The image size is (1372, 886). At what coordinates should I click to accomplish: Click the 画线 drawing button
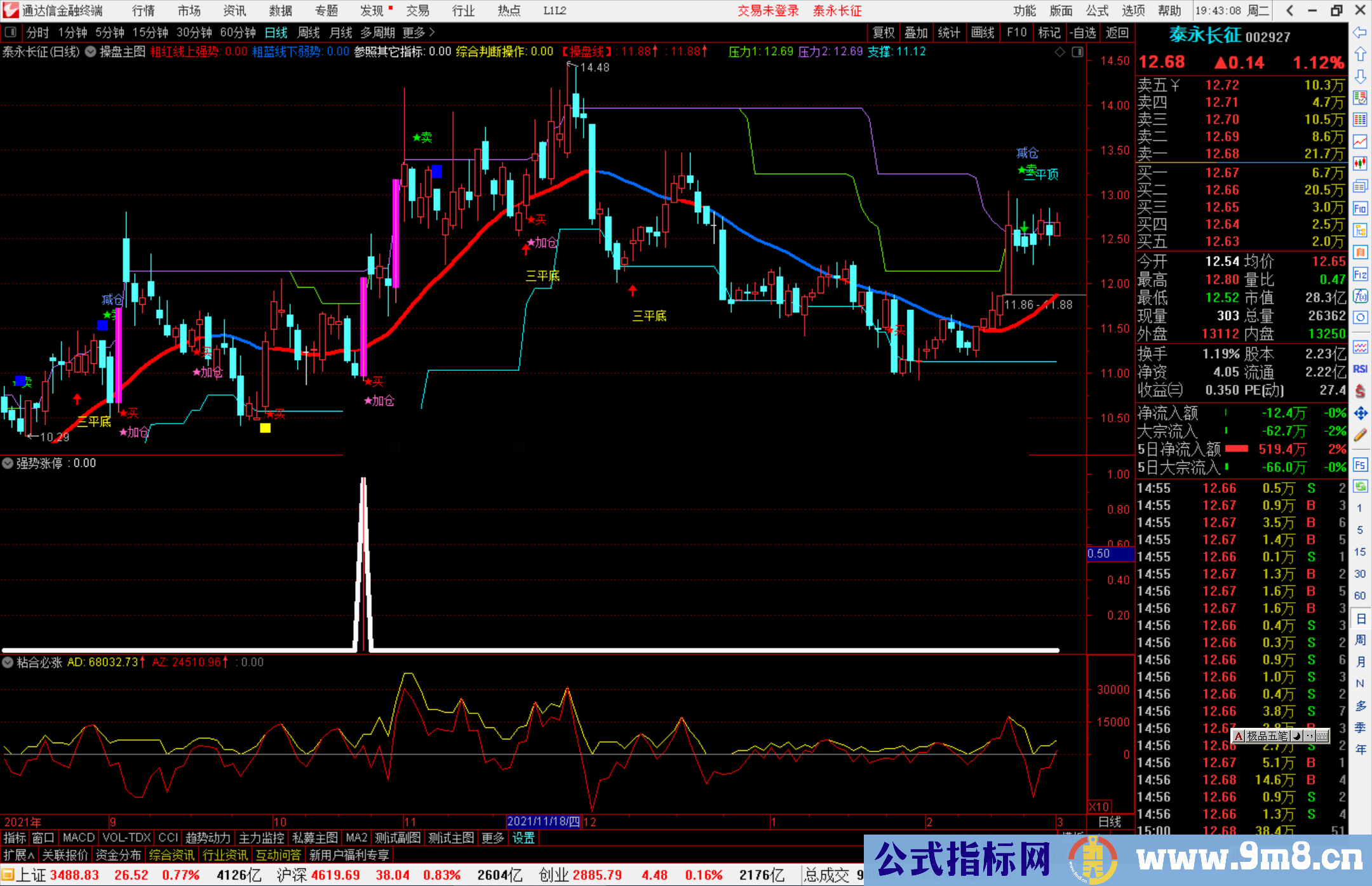pyautogui.click(x=982, y=32)
